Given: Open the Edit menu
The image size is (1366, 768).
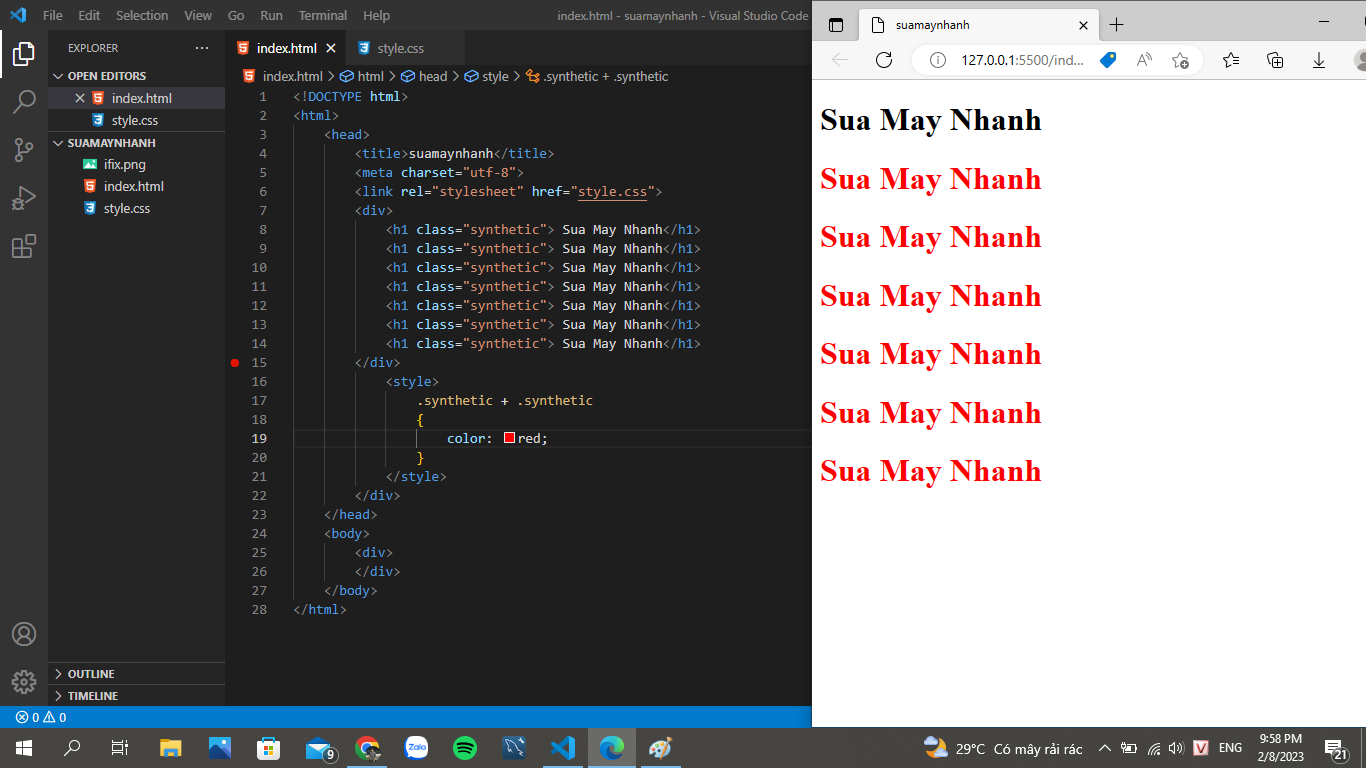Looking at the screenshot, I should pos(89,16).
